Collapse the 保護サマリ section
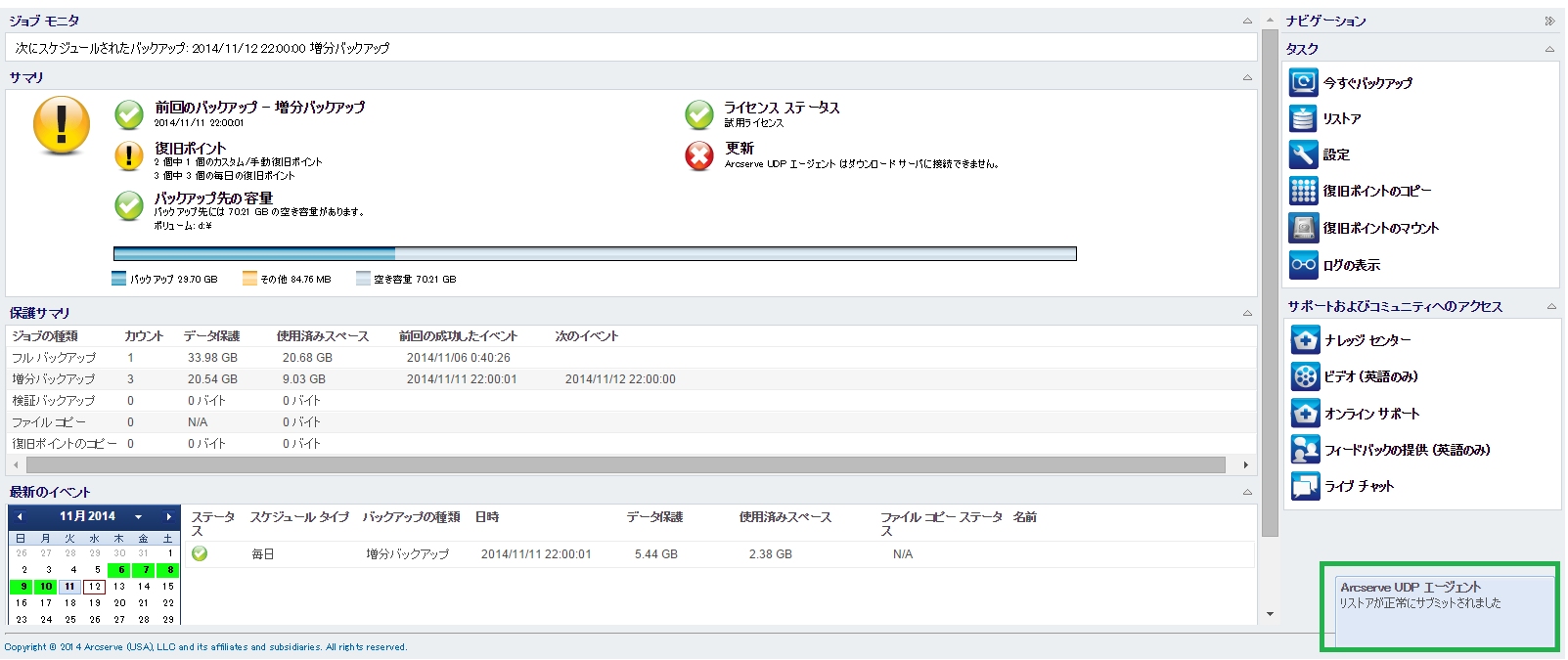The height and width of the screenshot is (660, 1568). 1247,313
